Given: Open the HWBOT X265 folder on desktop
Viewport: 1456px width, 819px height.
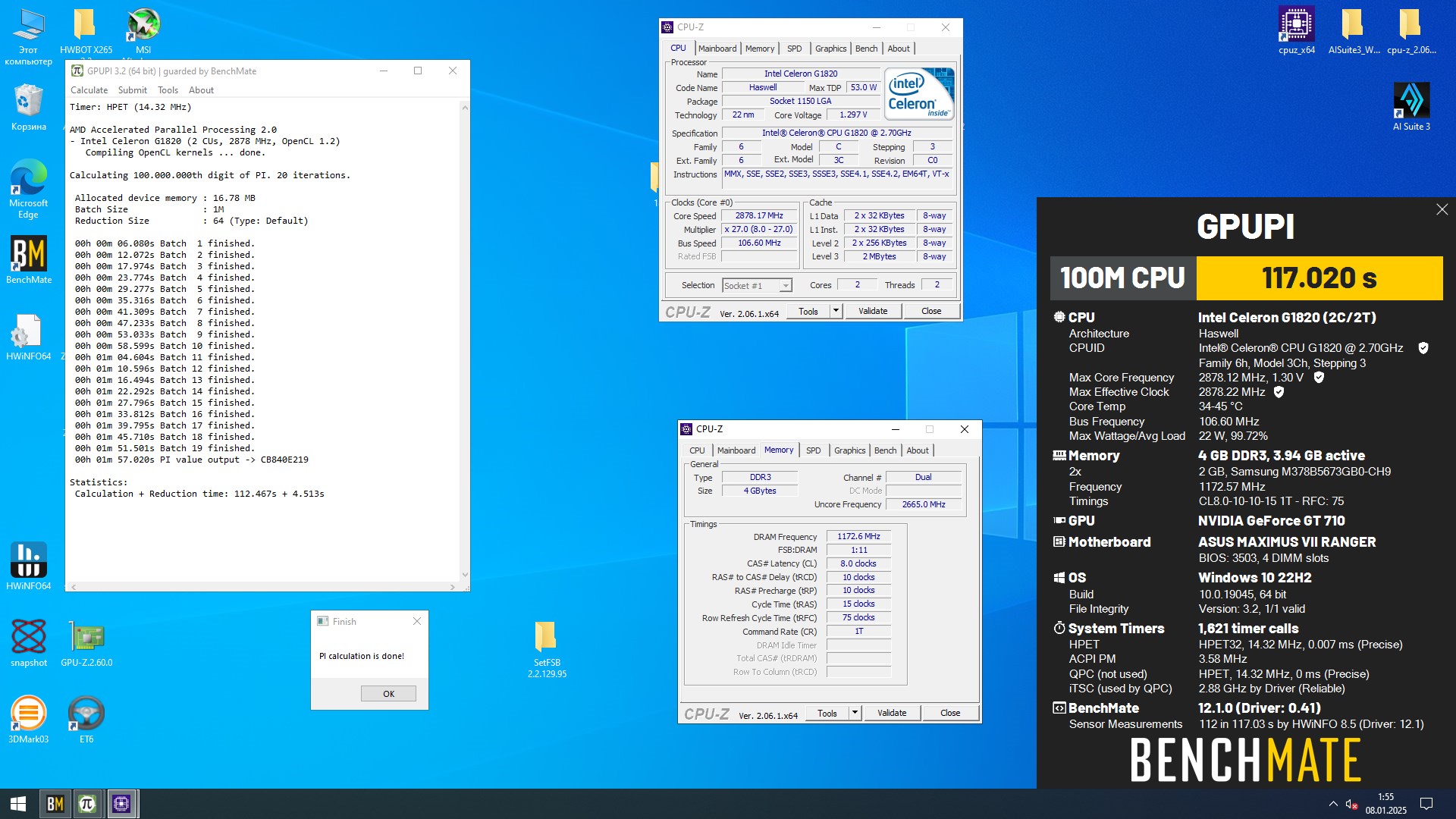Looking at the screenshot, I should [85, 31].
